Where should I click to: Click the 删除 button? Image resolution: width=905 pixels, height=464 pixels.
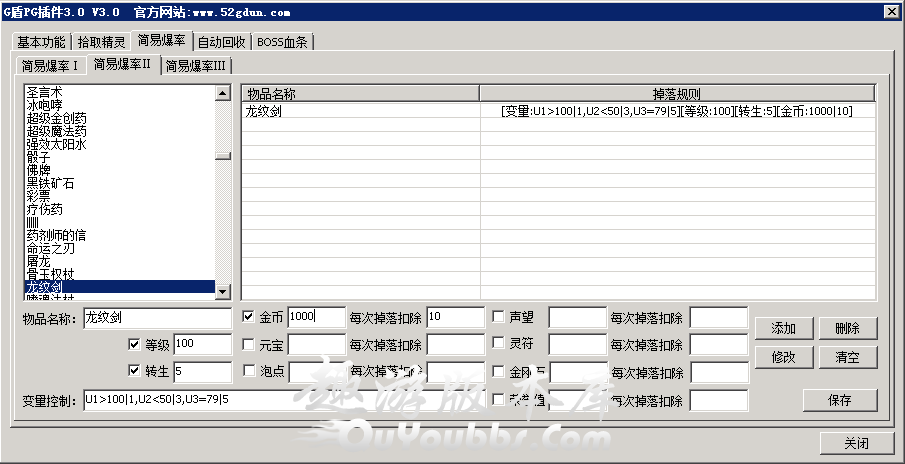click(x=848, y=329)
